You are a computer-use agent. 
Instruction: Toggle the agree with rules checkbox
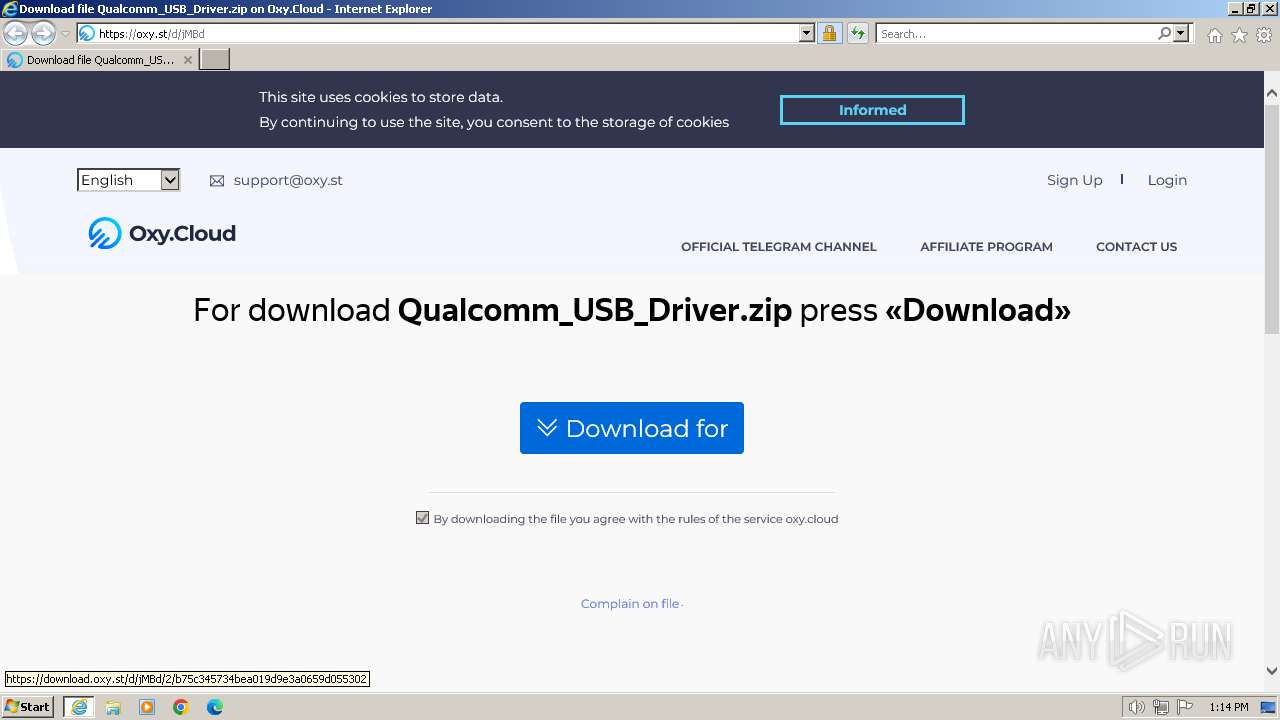(422, 518)
